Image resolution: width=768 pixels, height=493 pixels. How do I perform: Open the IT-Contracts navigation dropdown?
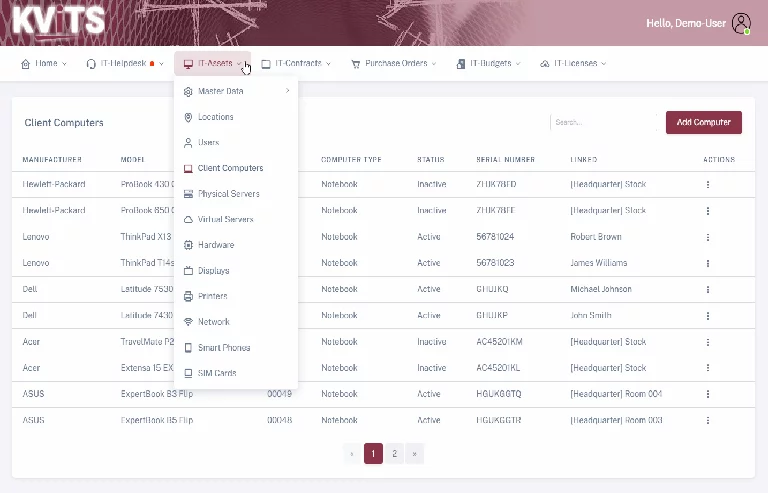tap(297, 63)
